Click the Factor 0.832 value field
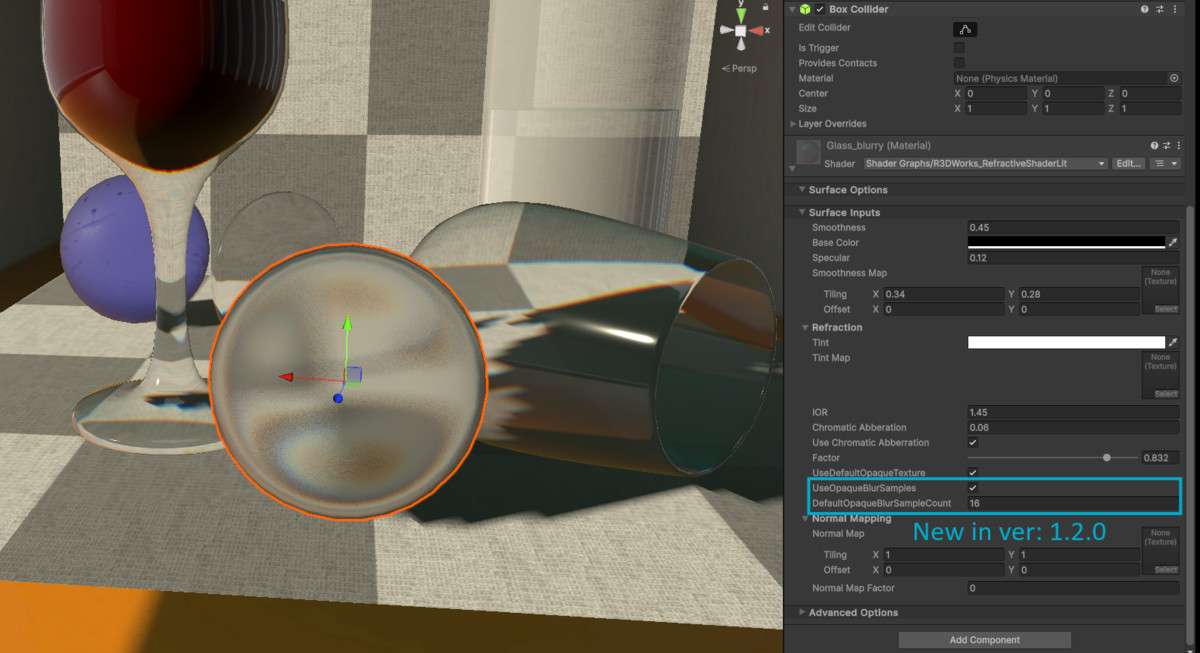Viewport: 1200px width, 653px height. click(1160, 458)
